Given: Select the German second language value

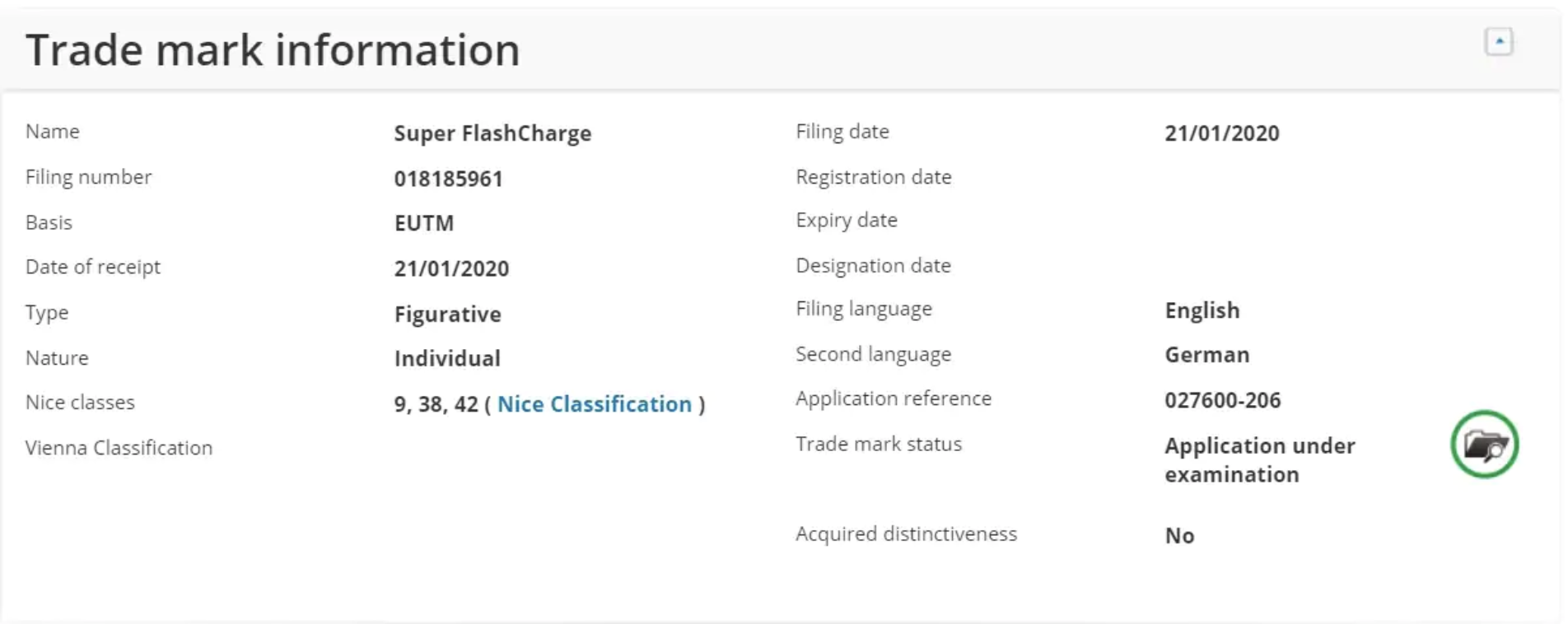Looking at the screenshot, I should [1206, 355].
